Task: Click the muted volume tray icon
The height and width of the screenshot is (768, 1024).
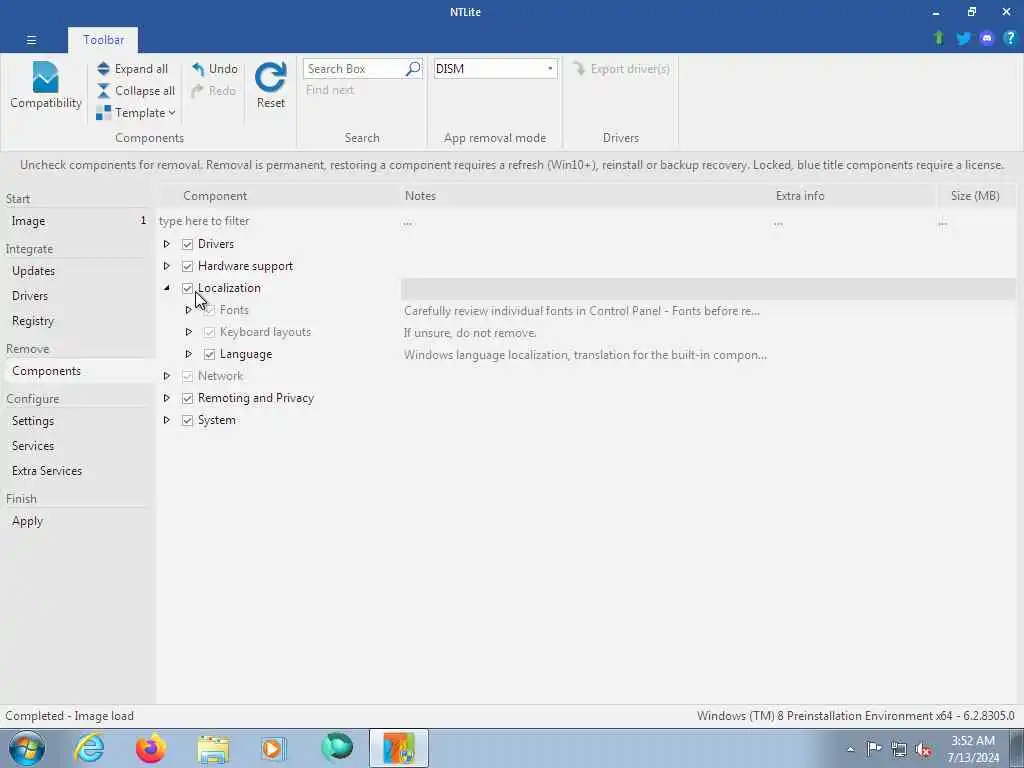Action: (923, 749)
